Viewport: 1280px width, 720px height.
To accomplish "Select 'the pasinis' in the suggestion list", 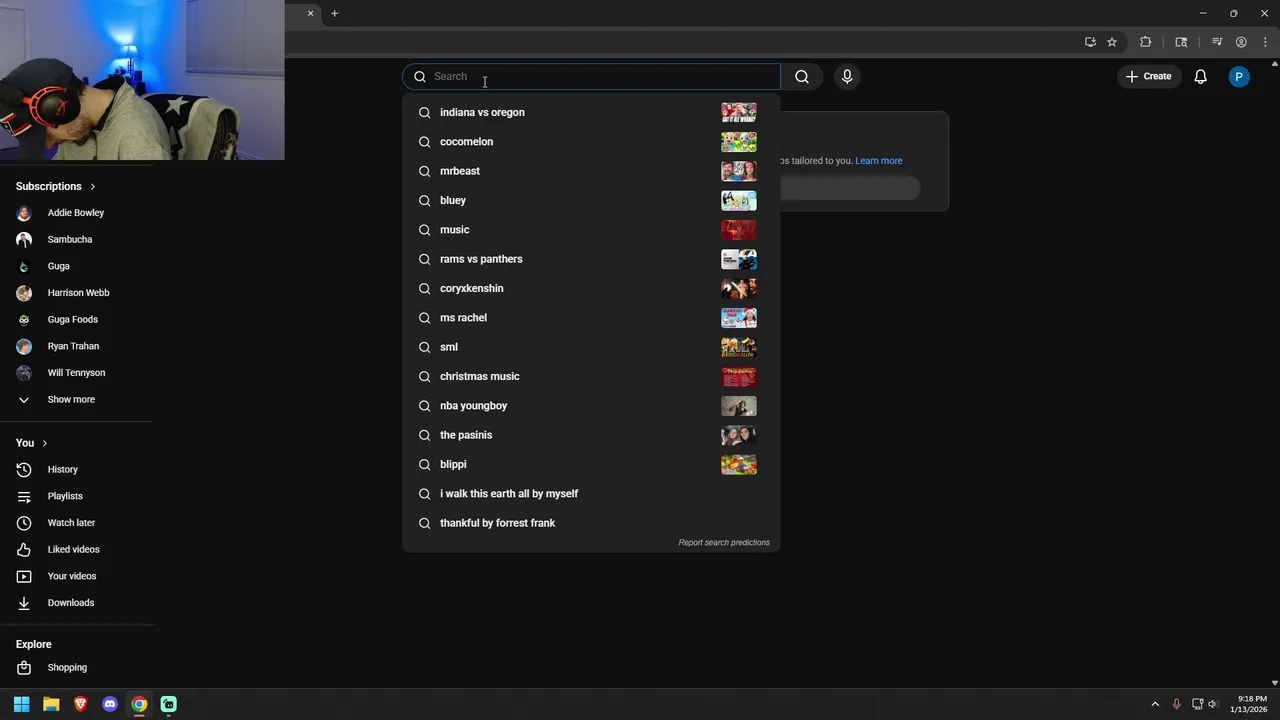I will tap(591, 435).
